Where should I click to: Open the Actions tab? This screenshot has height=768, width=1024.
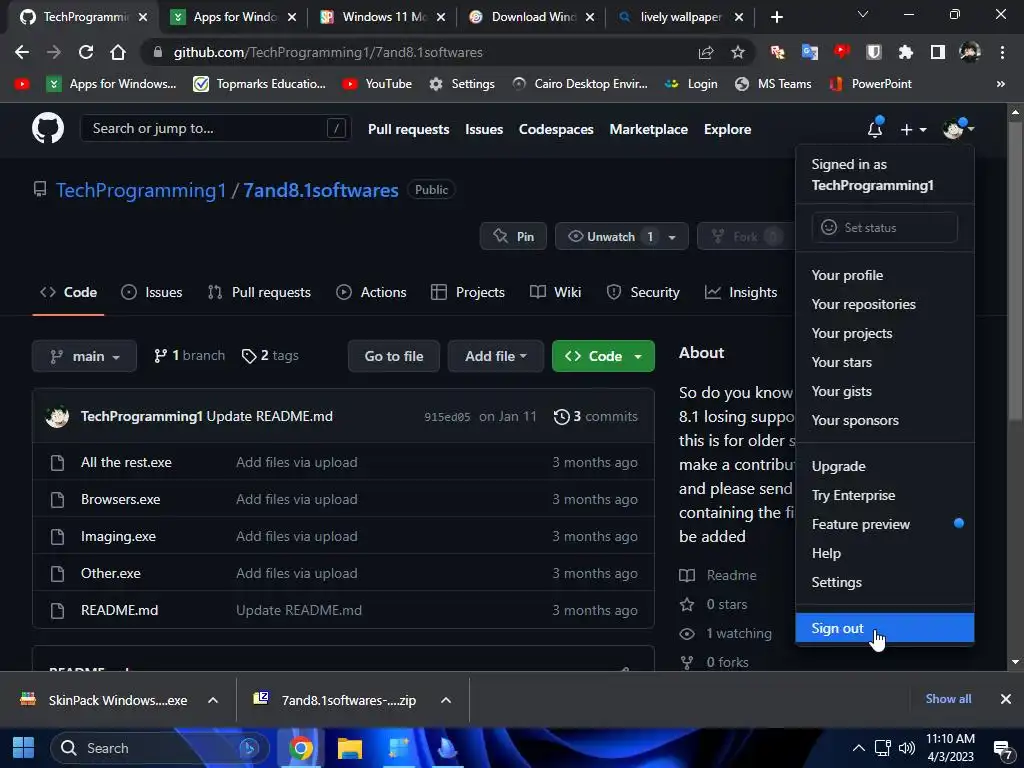click(371, 292)
